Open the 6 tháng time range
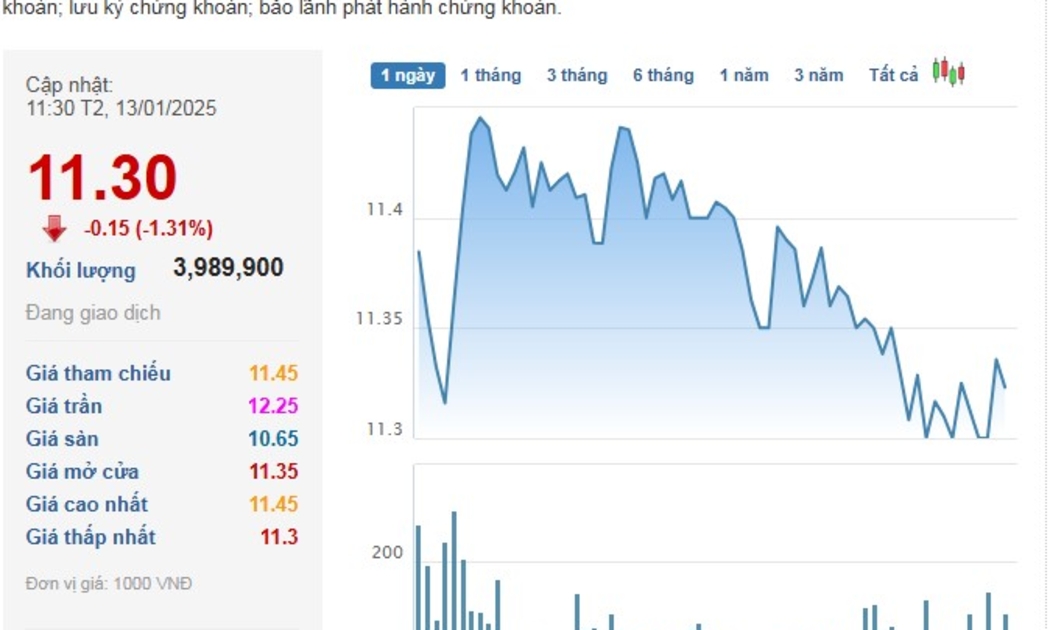Image resolution: width=1050 pixels, height=630 pixels. [x=663, y=75]
